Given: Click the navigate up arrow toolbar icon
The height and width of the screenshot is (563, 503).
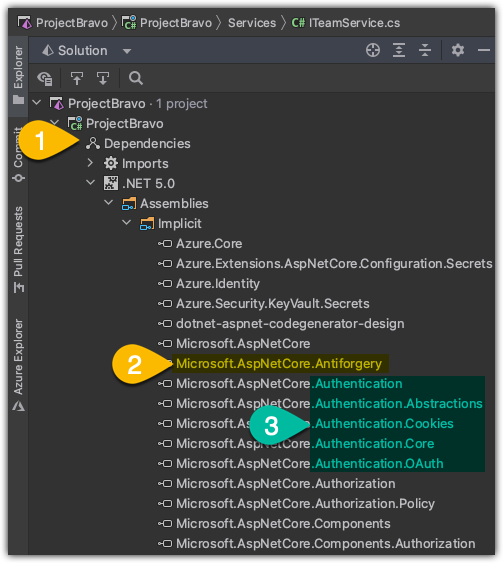Looking at the screenshot, I should tap(77, 78).
